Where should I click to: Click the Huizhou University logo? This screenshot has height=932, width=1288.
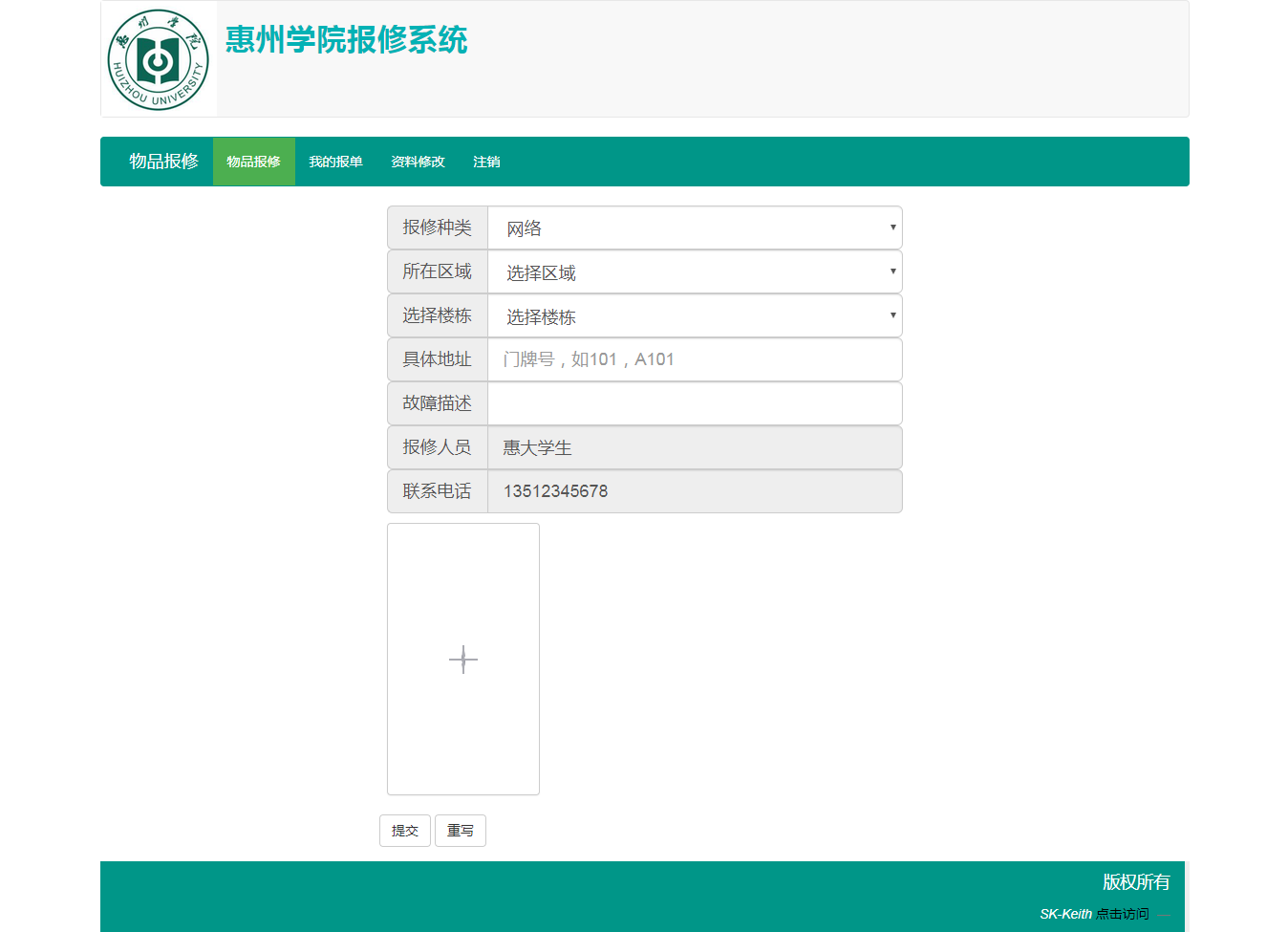159,59
